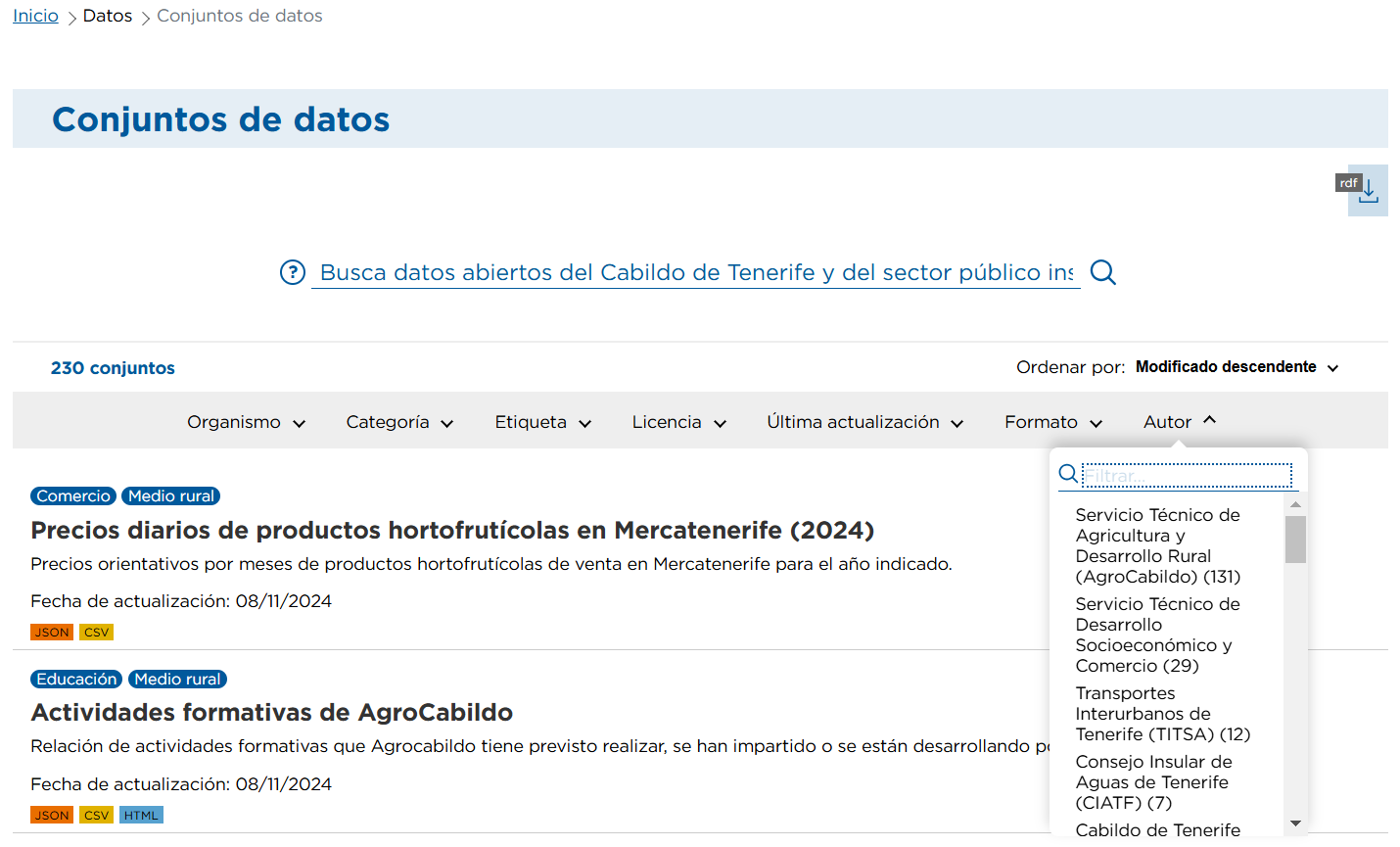Expand the Organismo filter
Screen dimensions: 1400x847
[247, 422]
